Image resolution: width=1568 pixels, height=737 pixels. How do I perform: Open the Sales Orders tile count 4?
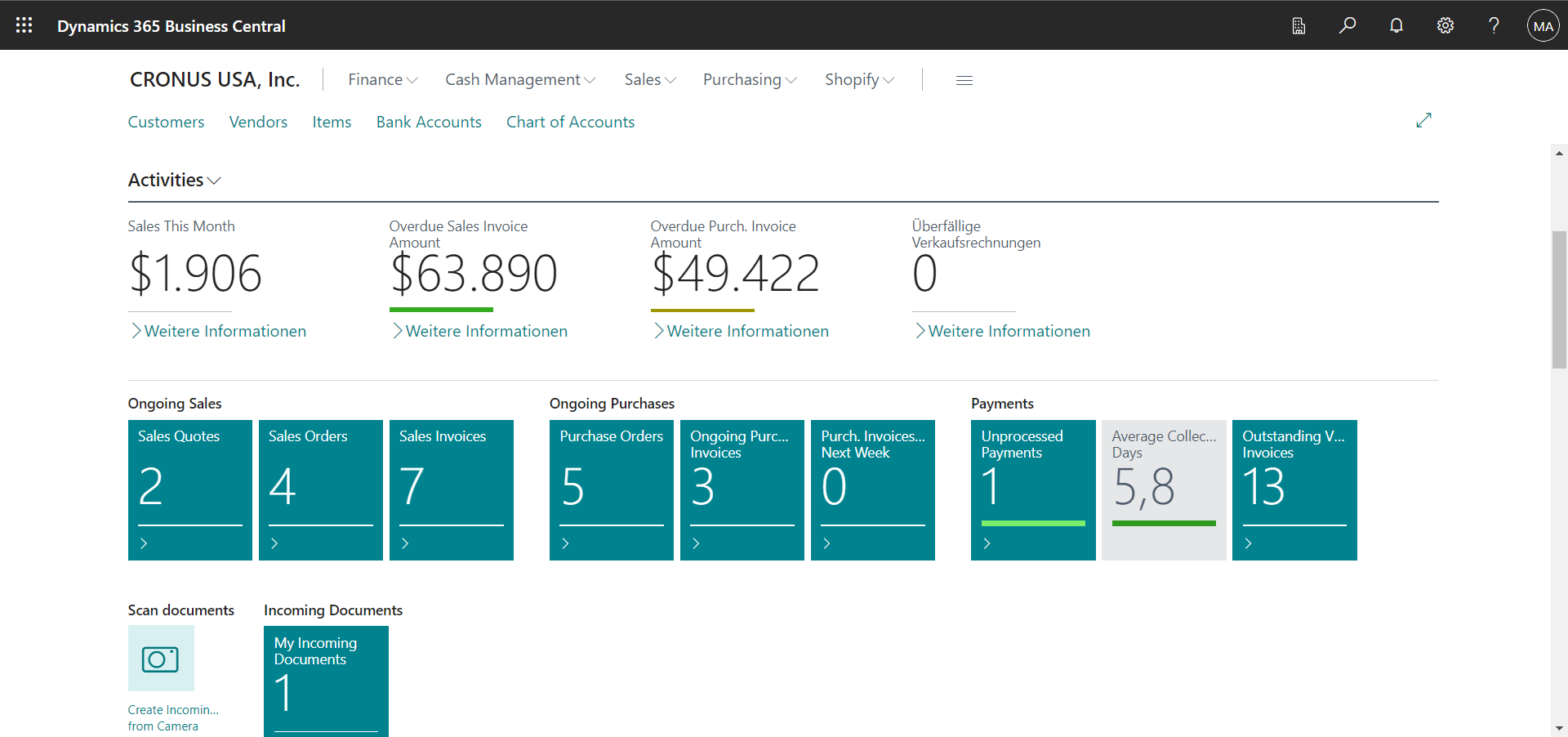coord(282,486)
